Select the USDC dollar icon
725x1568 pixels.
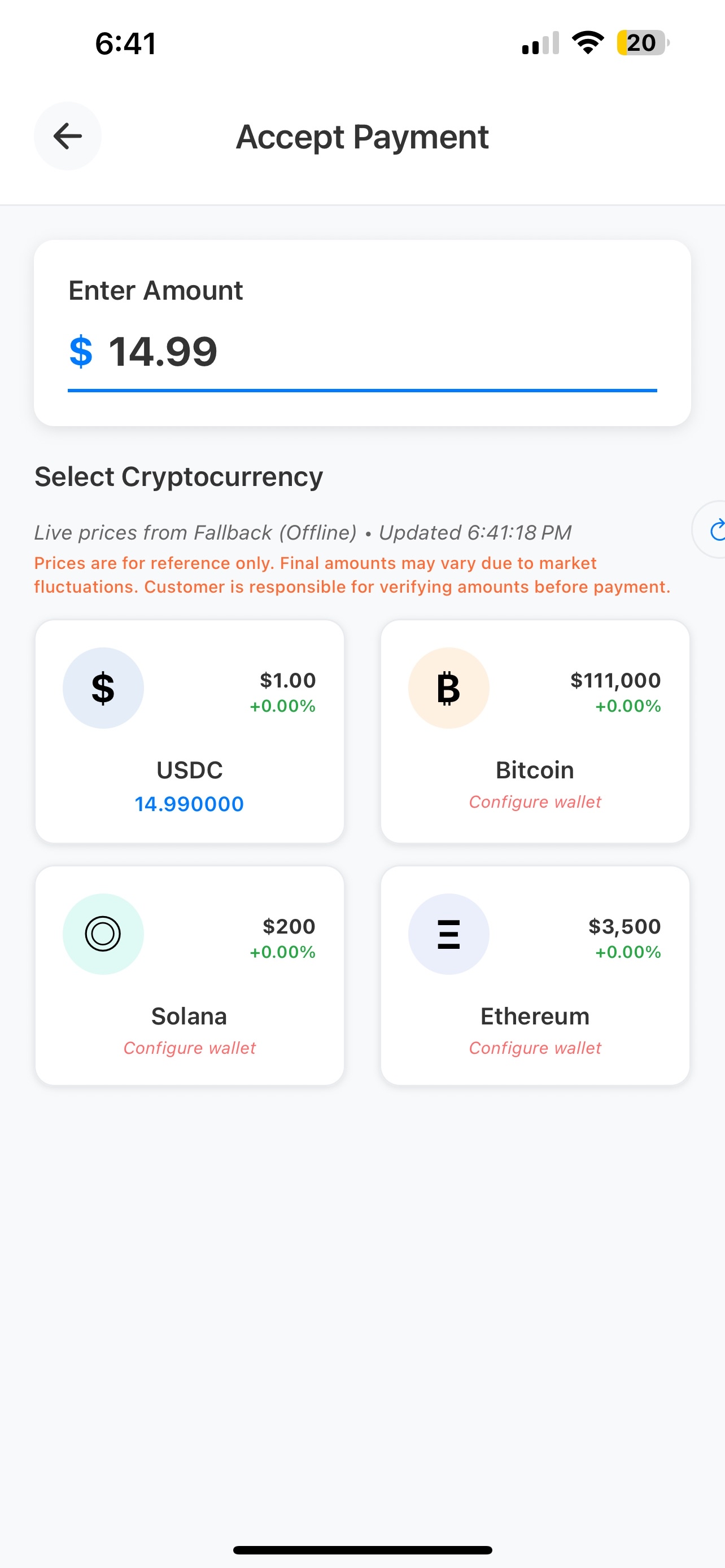tap(103, 688)
